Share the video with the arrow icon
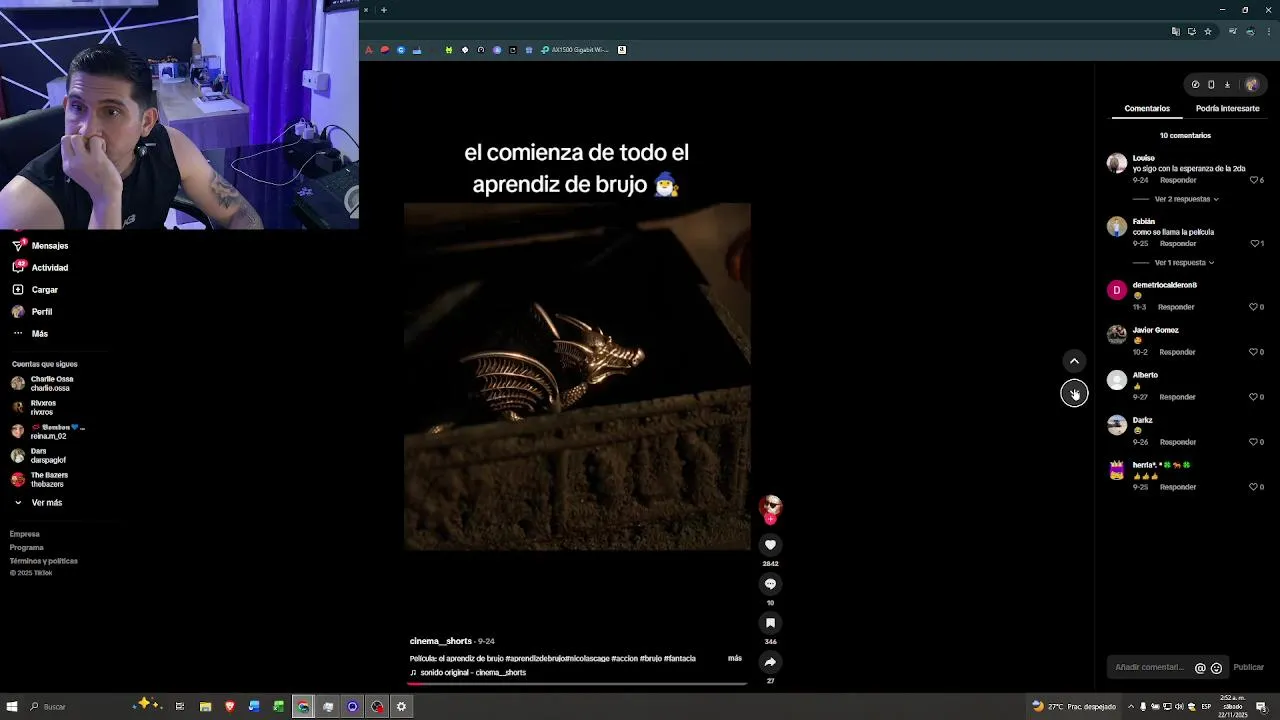Image resolution: width=1280 pixels, height=720 pixels. point(770,662)
